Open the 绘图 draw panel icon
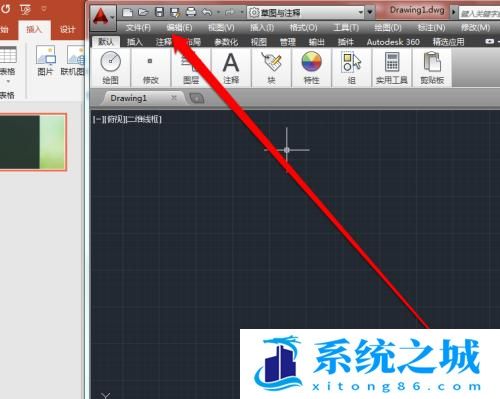 (110, 68)
